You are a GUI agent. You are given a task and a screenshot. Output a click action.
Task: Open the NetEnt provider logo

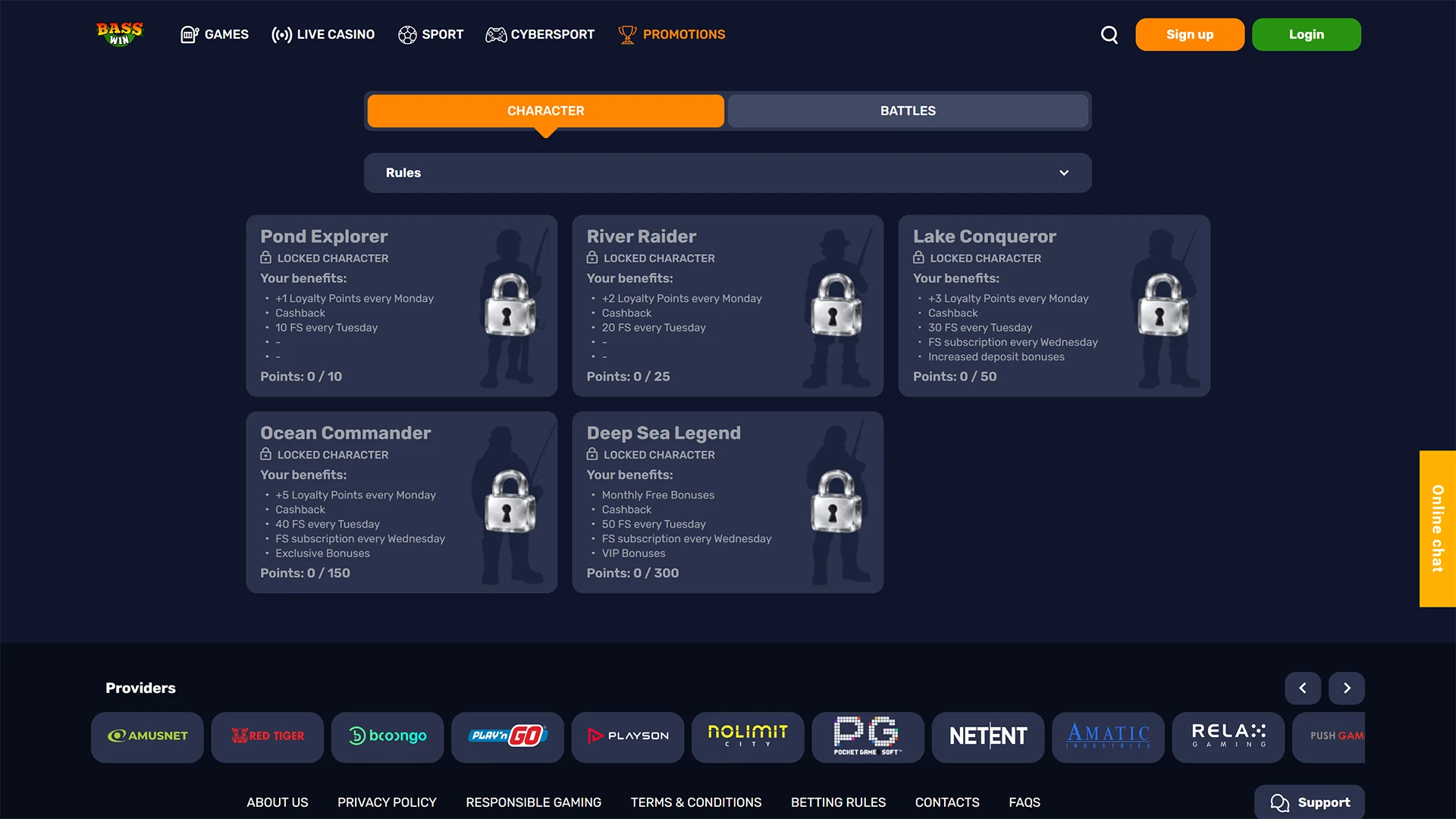(988, 736)
